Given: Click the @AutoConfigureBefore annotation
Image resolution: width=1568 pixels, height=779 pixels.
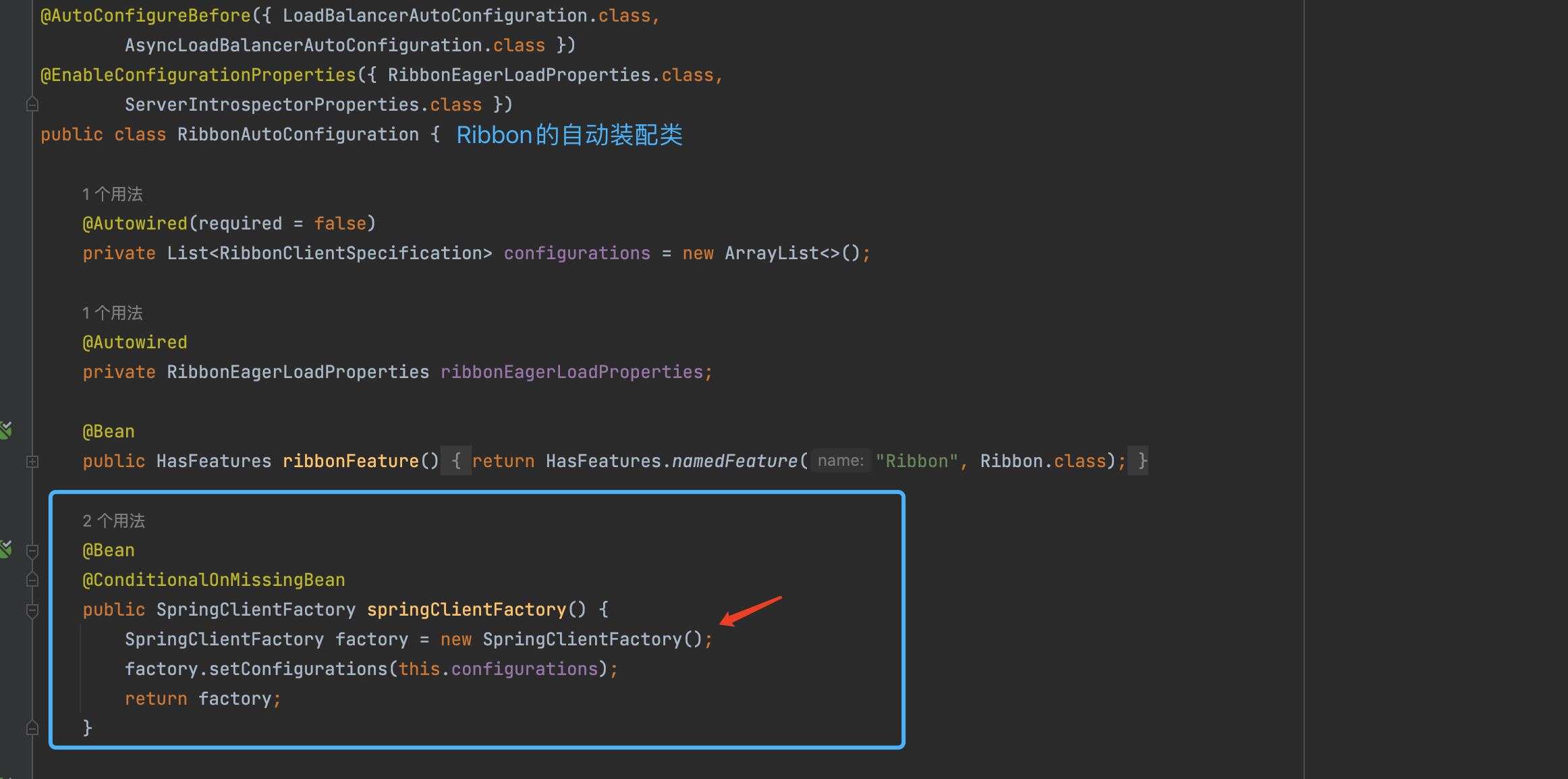Looking at the screenshot, I should (146, 16).
